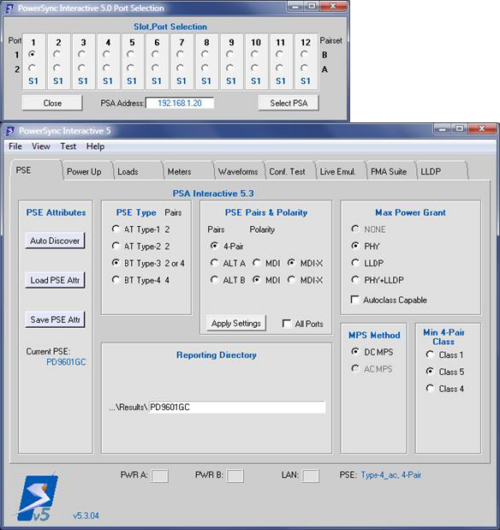The height and width of the screenshot is (530, 500).
Task: Click the Reporting Directory Results path field
Action: click(237, 407)
